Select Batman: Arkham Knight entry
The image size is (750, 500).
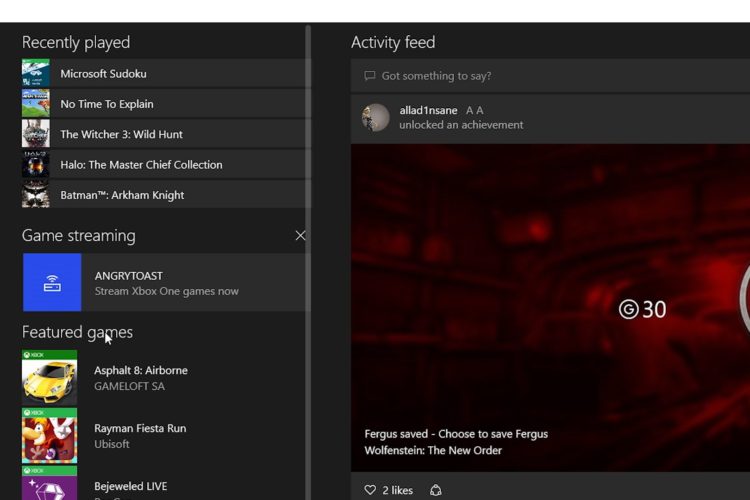point(166,194)
